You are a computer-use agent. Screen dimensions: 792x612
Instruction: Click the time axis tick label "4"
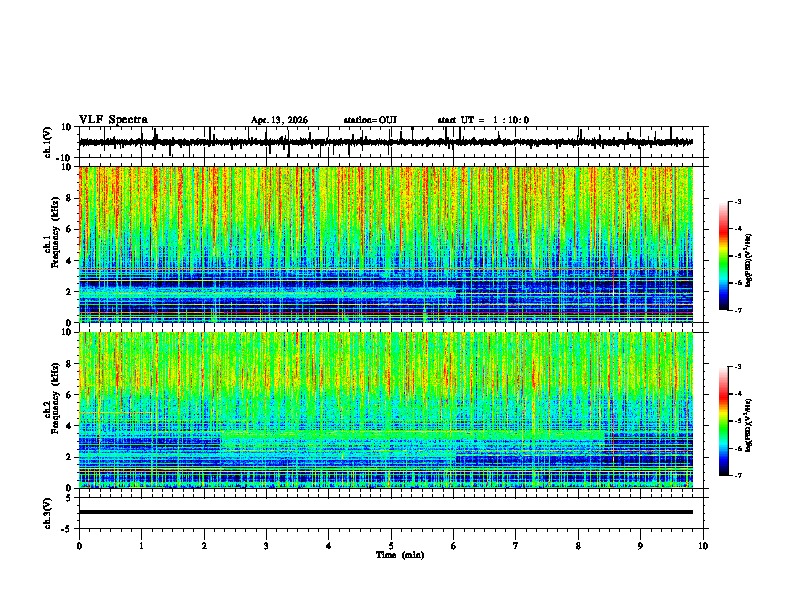(329, 546)
